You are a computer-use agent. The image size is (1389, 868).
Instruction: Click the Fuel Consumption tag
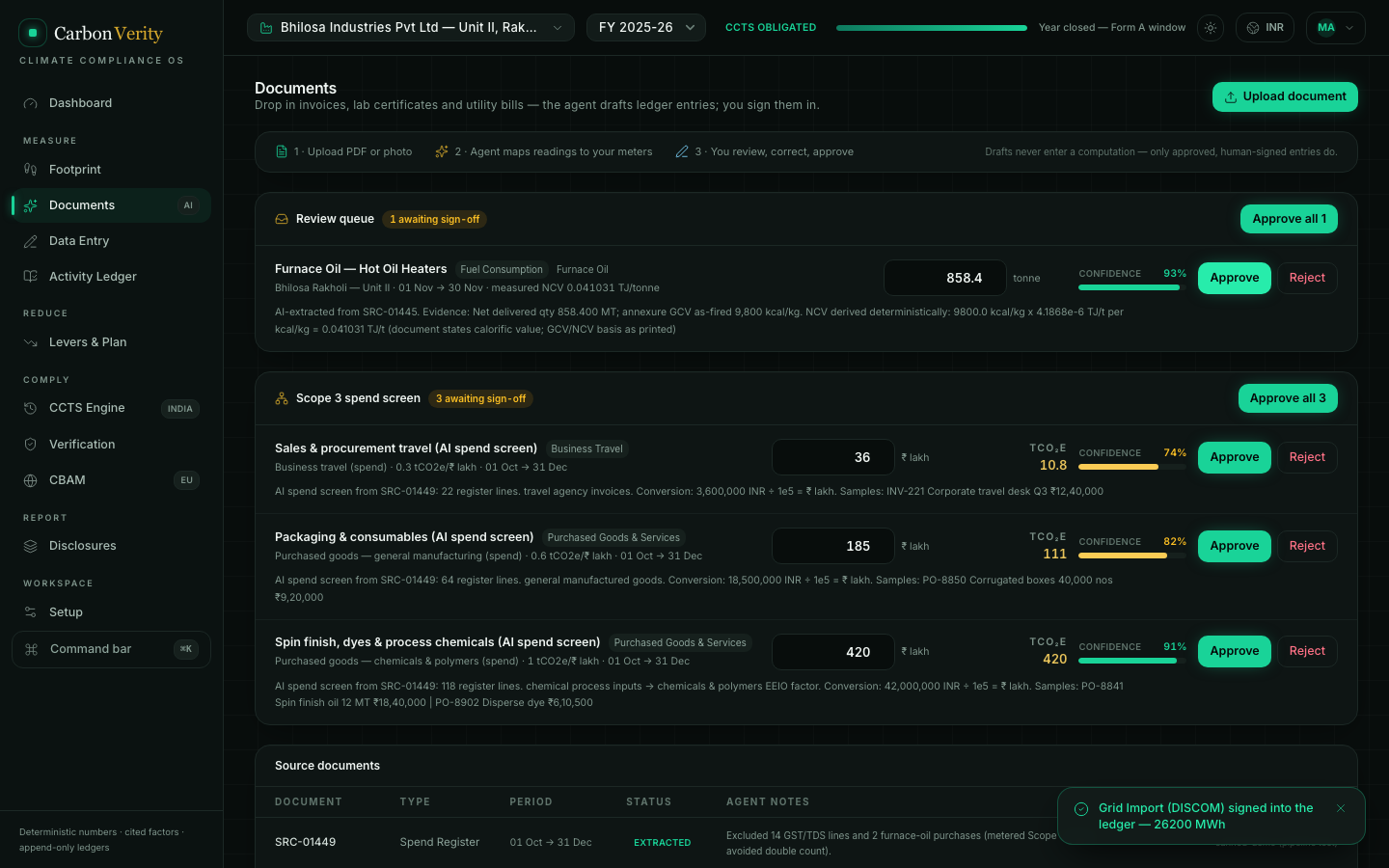(x=502, y=269)
